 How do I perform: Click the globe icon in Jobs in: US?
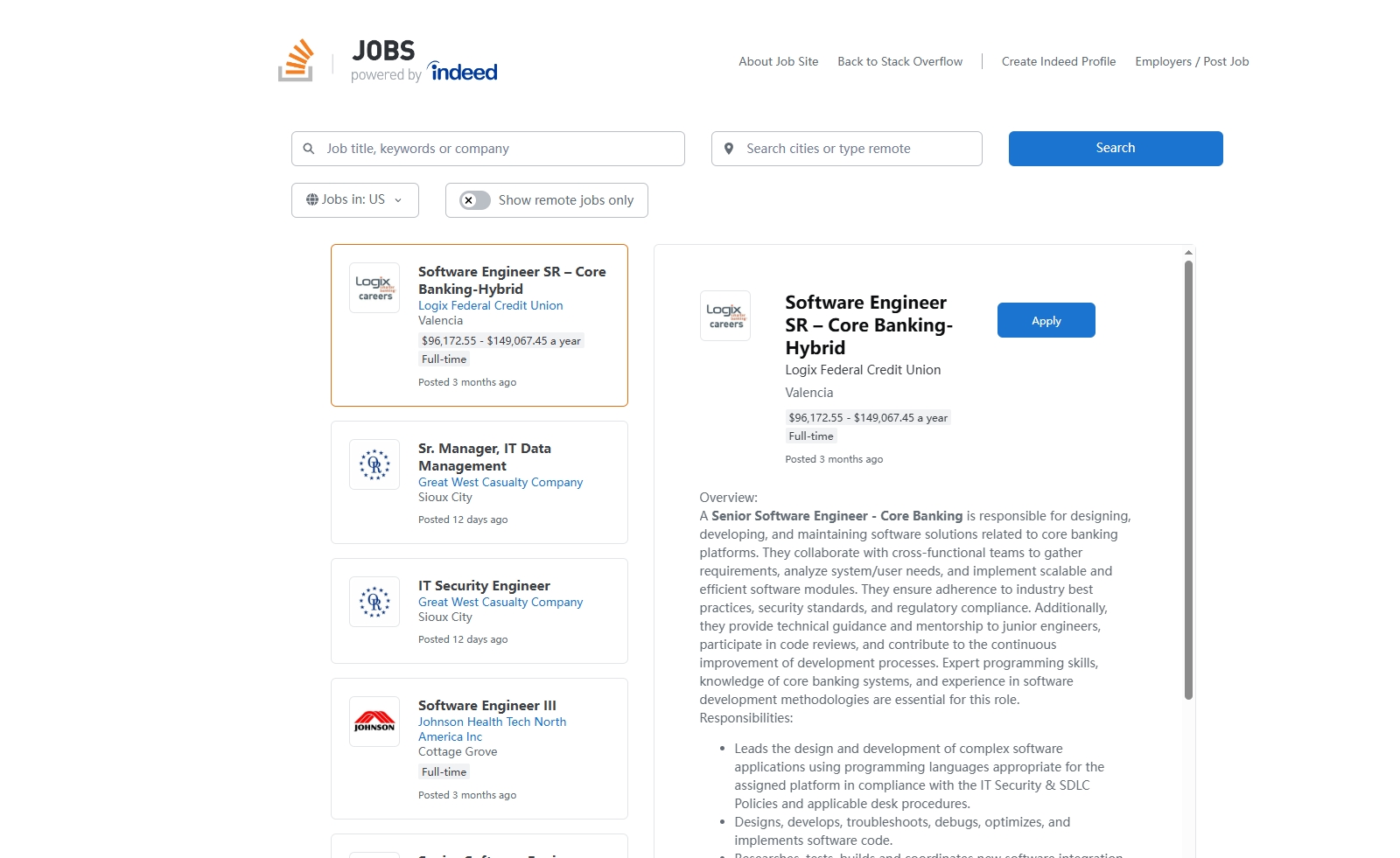click(x=312, y=199)
